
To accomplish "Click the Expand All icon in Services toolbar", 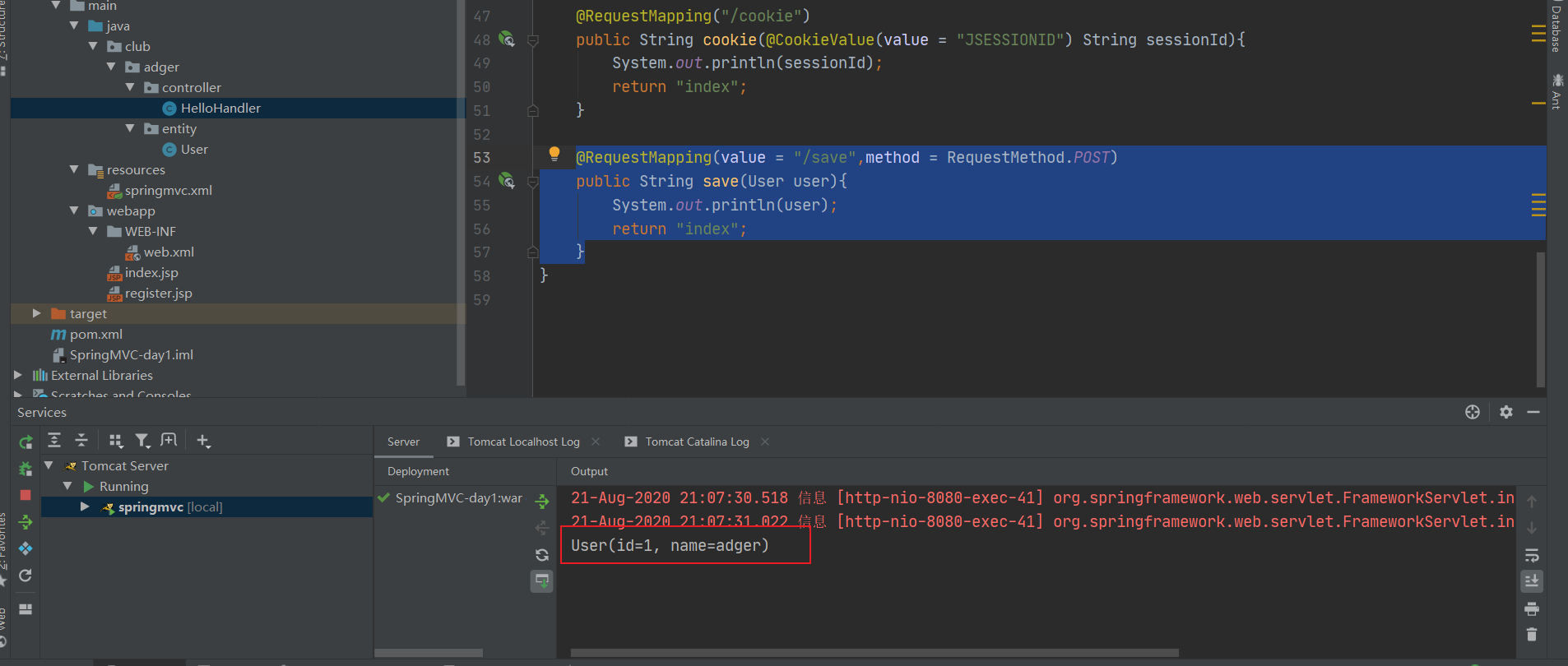I will [54, 441].
